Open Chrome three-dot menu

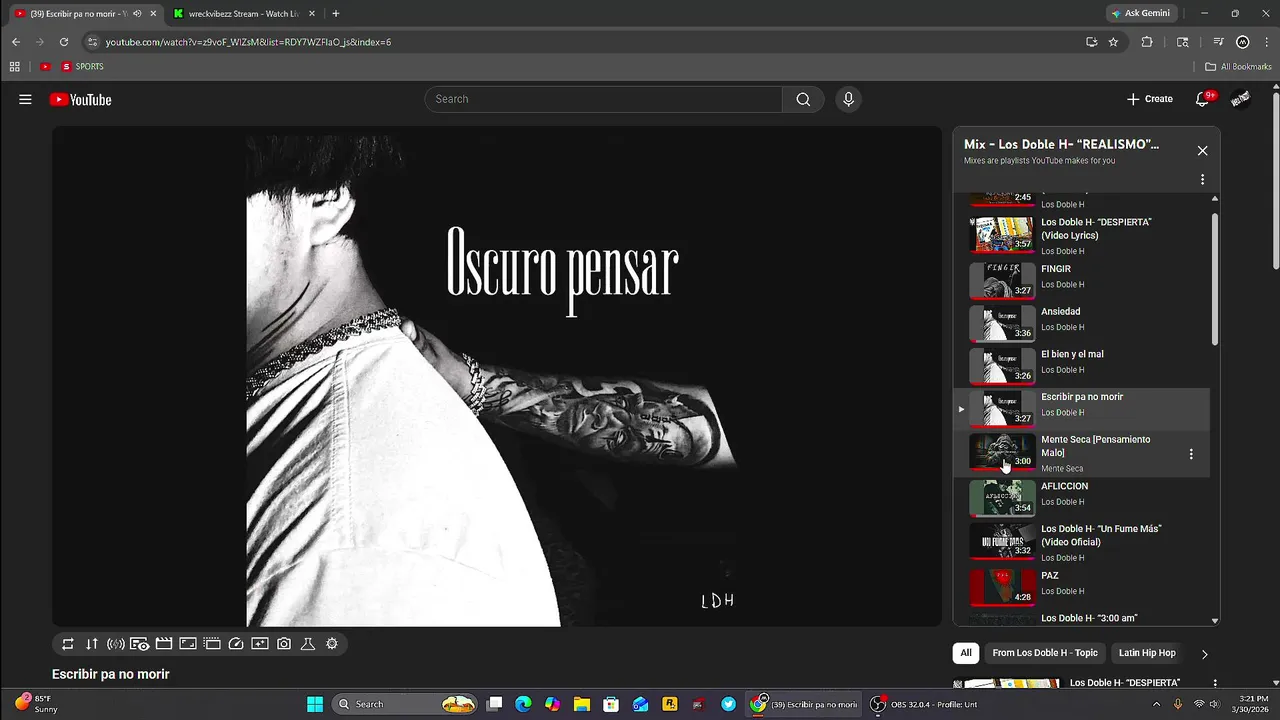pyautogui.click(x=1265, y=42)
